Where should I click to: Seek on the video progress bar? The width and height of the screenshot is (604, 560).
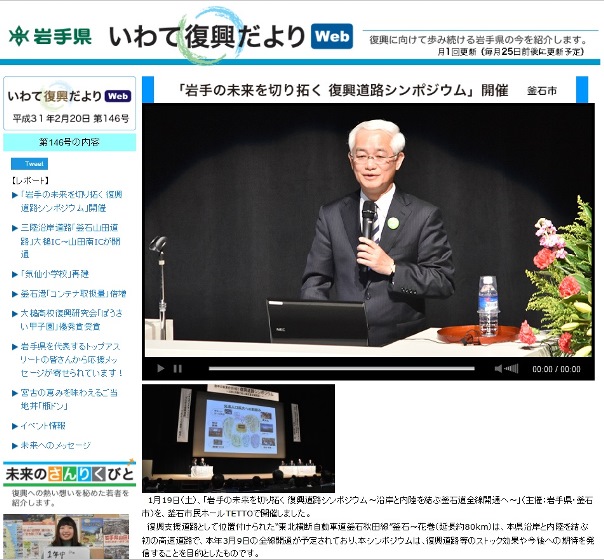click(x=341, y=369)
